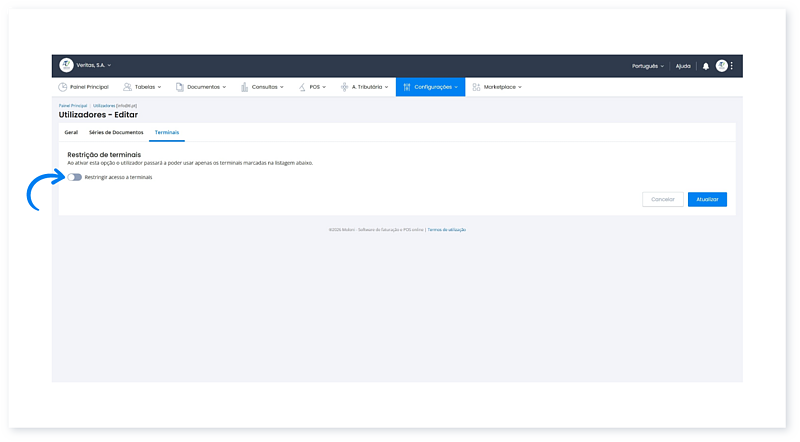Open the notifications bell
Viewport: 800px width, 442px height.
(705, 66)
